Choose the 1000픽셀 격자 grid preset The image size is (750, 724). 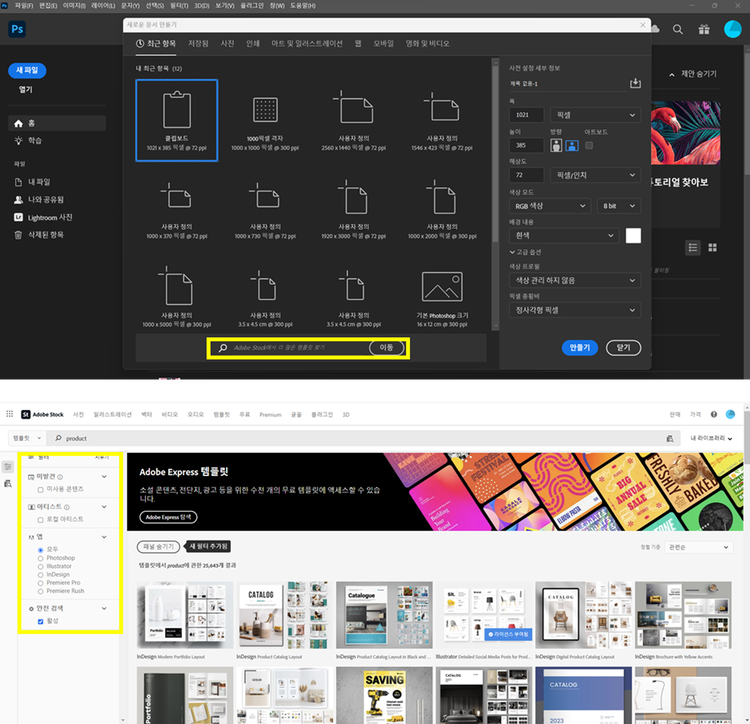point(265,121)
